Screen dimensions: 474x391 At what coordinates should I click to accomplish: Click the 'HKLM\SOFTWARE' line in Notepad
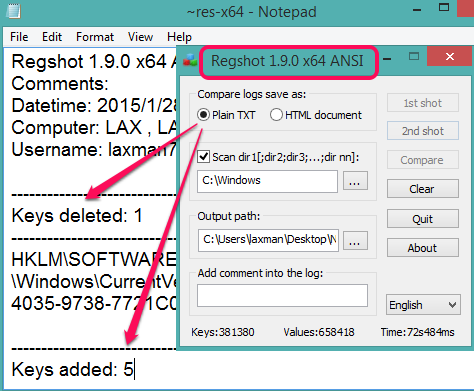tap(94, 259)
